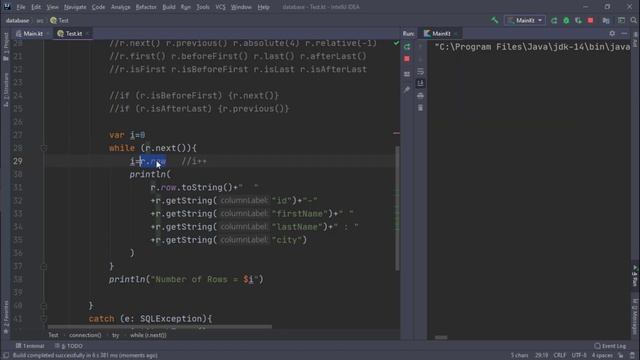
Task: Open the Run panel settings gear
Action: point(612,33)
